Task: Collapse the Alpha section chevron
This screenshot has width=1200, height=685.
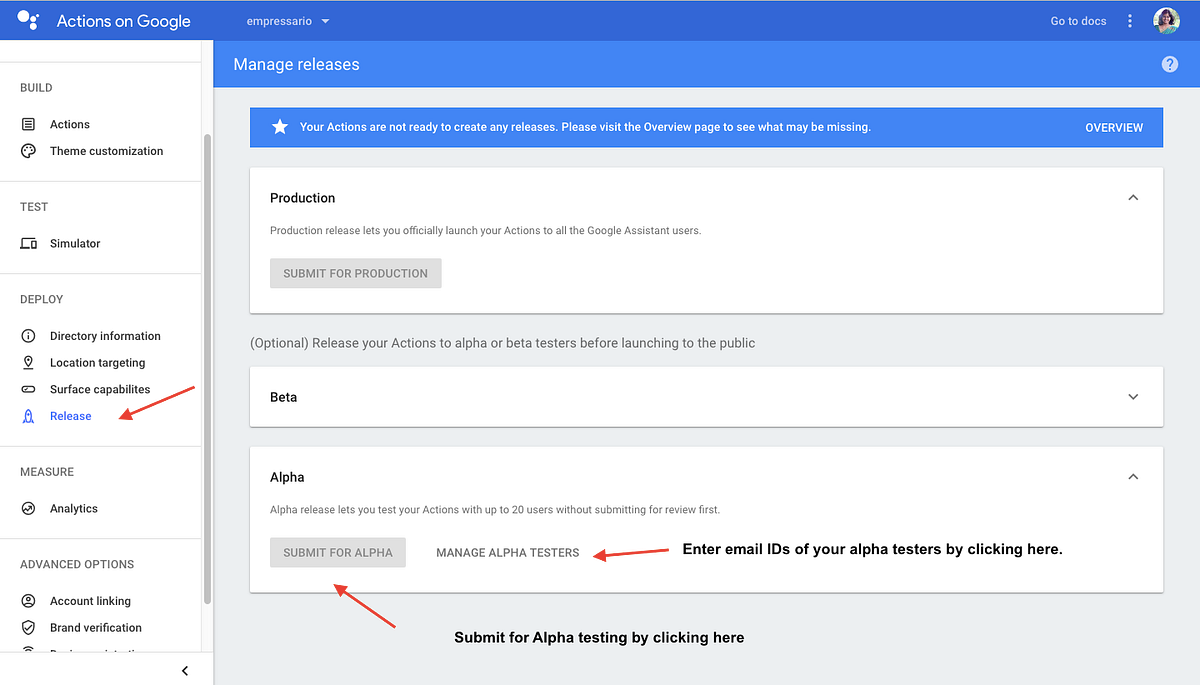Action: (1133, 477)
